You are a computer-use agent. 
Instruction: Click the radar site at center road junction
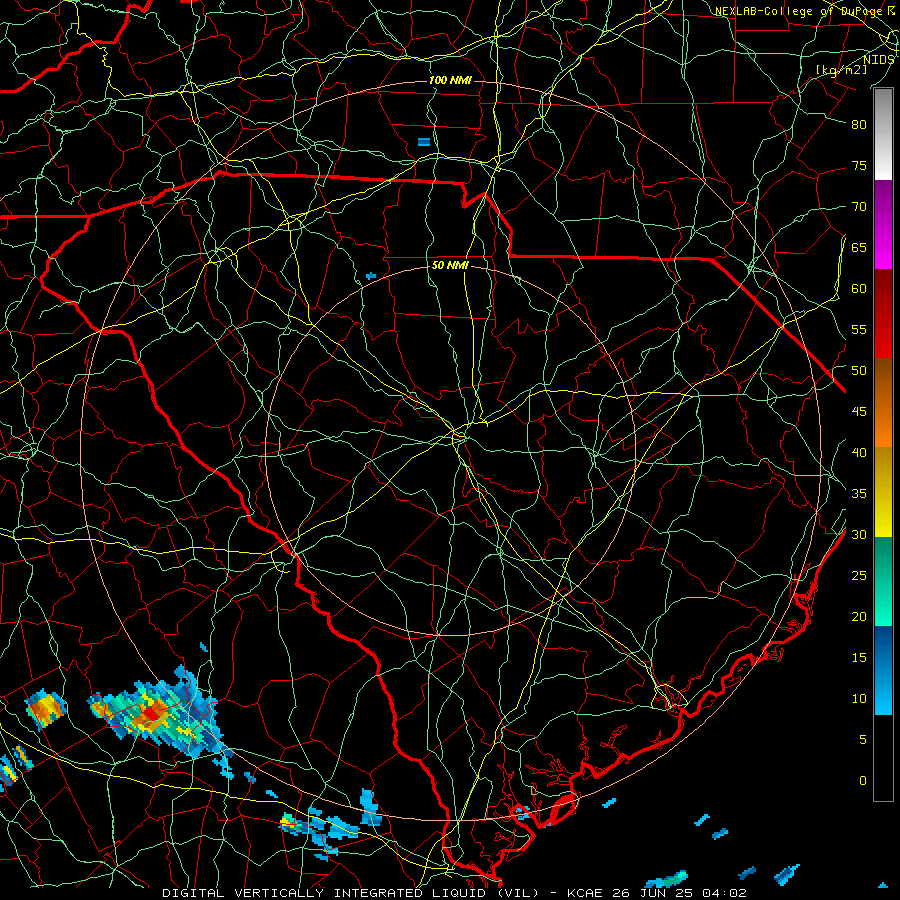pos(459,435)
